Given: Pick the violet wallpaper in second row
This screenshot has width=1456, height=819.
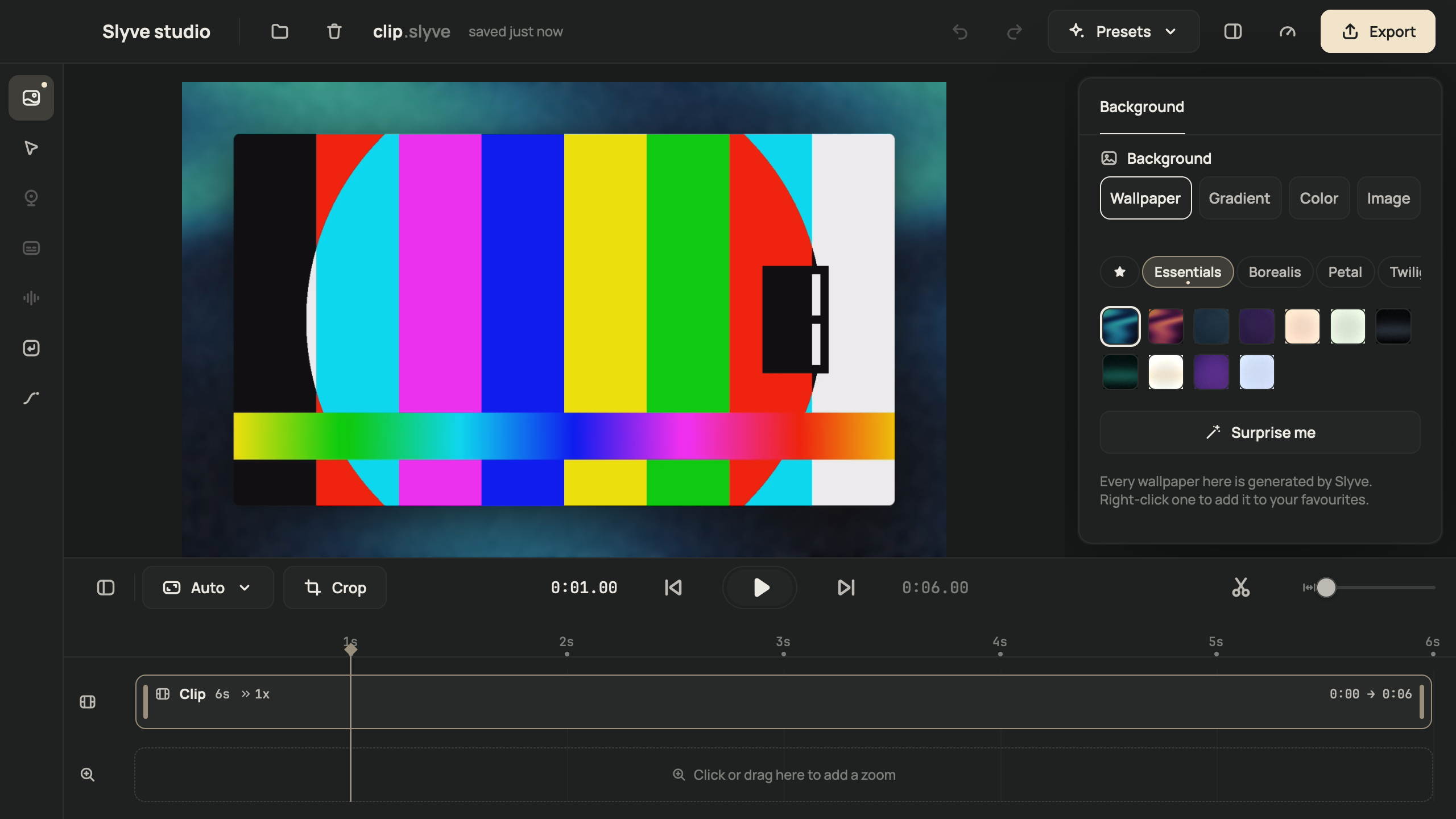Looking at the screenshot, I should 1211,372.
